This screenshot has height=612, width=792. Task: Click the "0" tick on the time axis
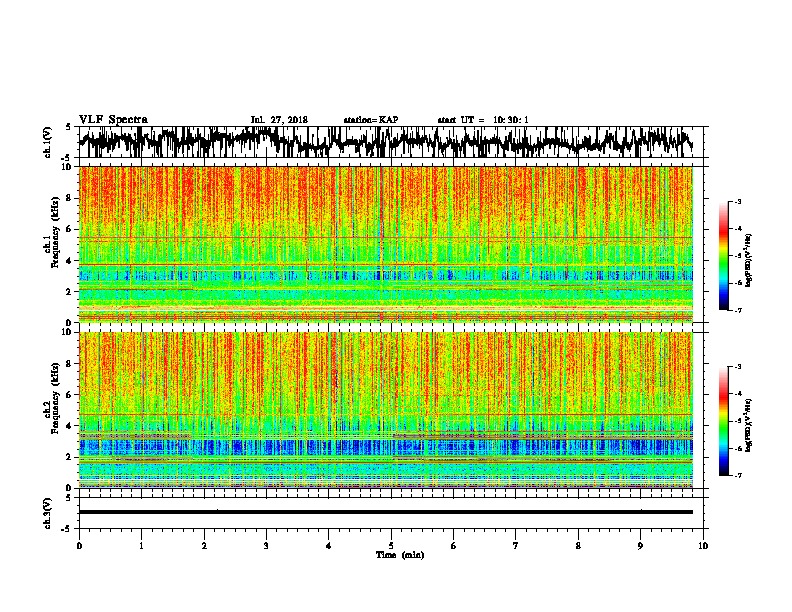point(79,546)
